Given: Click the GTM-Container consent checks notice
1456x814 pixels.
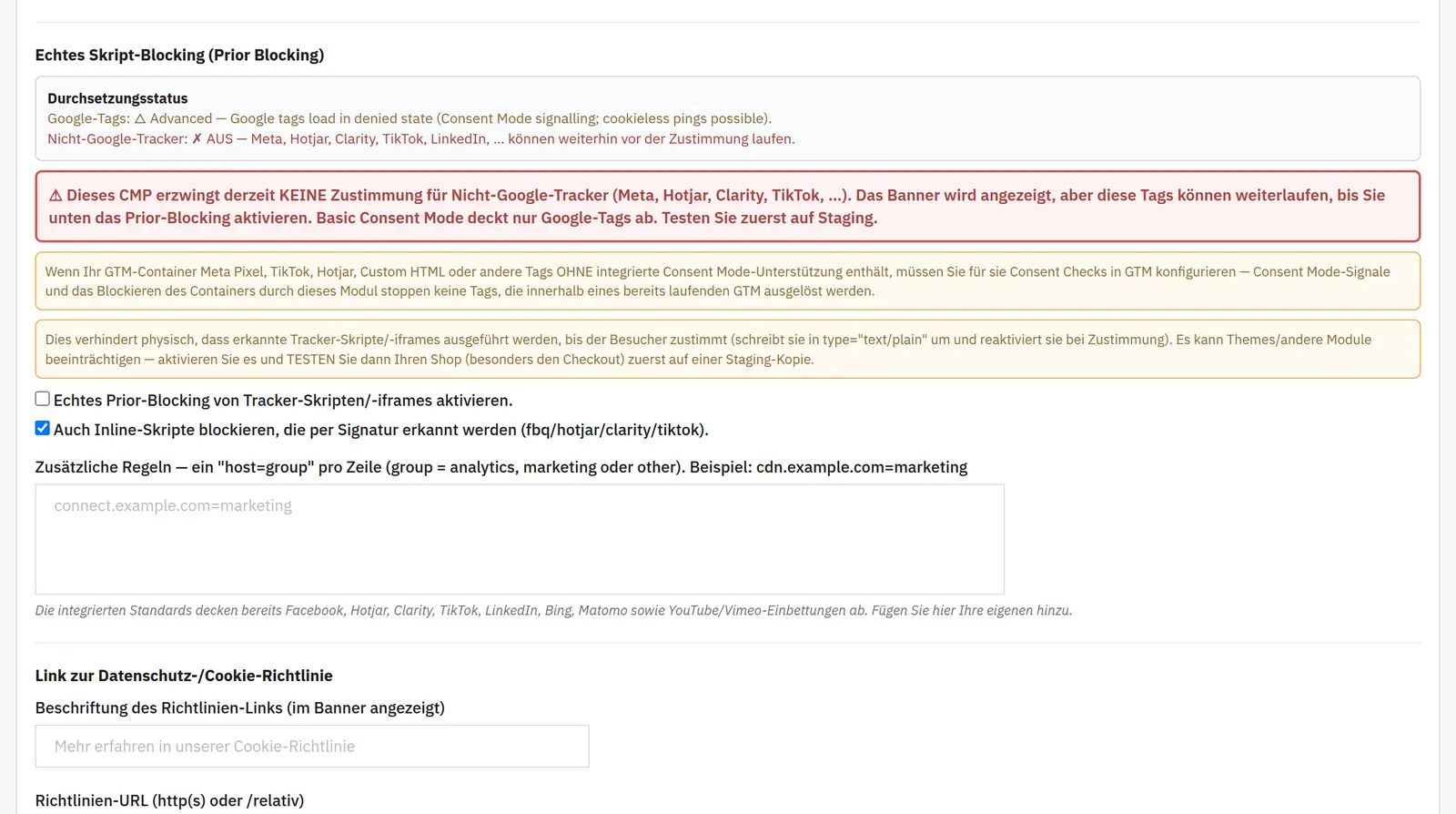Looking at the screenshot, I should point(728,281).
